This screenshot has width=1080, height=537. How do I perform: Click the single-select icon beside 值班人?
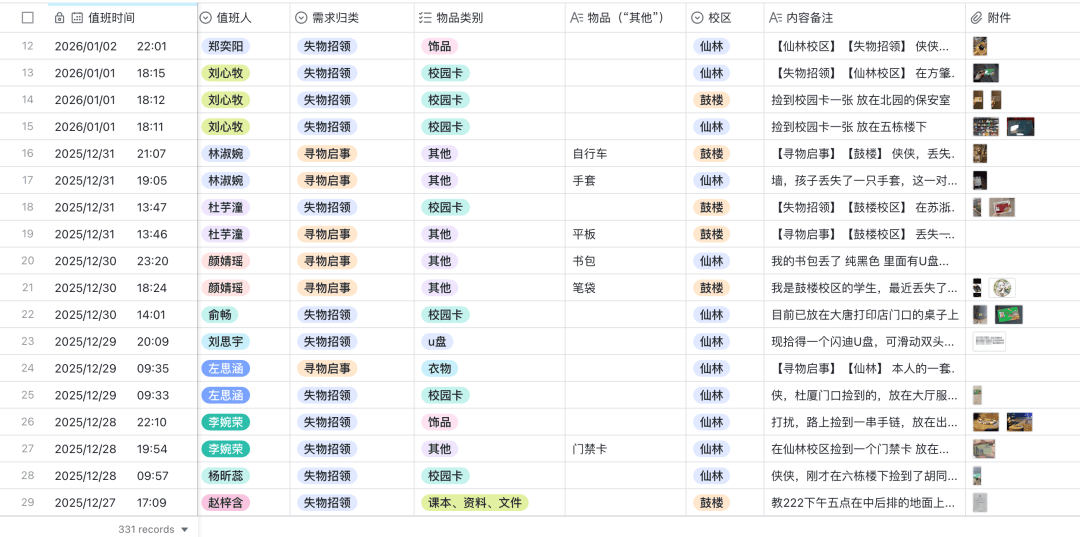[x=206, y=18]
